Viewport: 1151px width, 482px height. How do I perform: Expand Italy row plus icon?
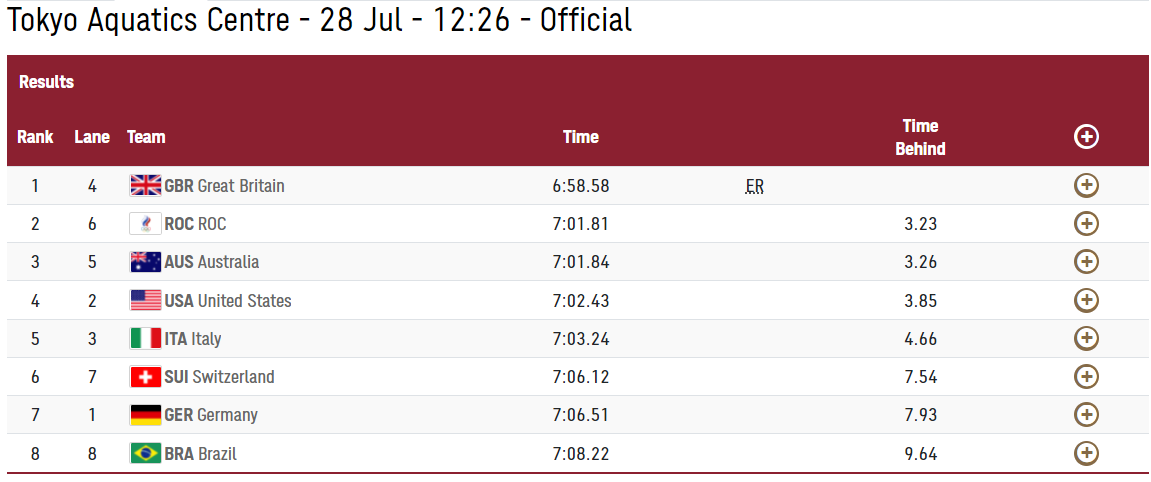(1086, 338)
